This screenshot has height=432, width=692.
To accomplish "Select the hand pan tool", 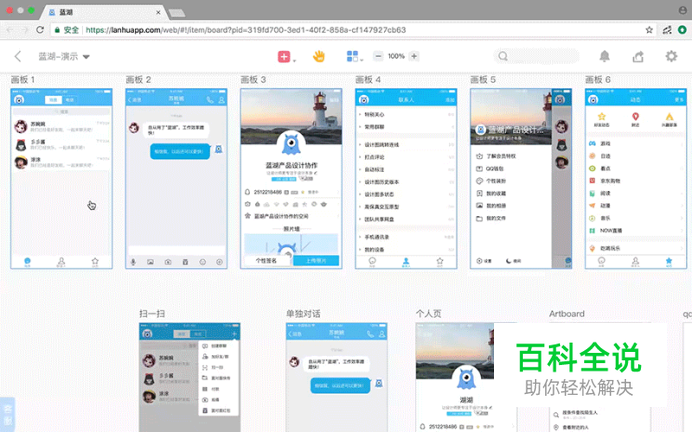I will coord(319,56).
